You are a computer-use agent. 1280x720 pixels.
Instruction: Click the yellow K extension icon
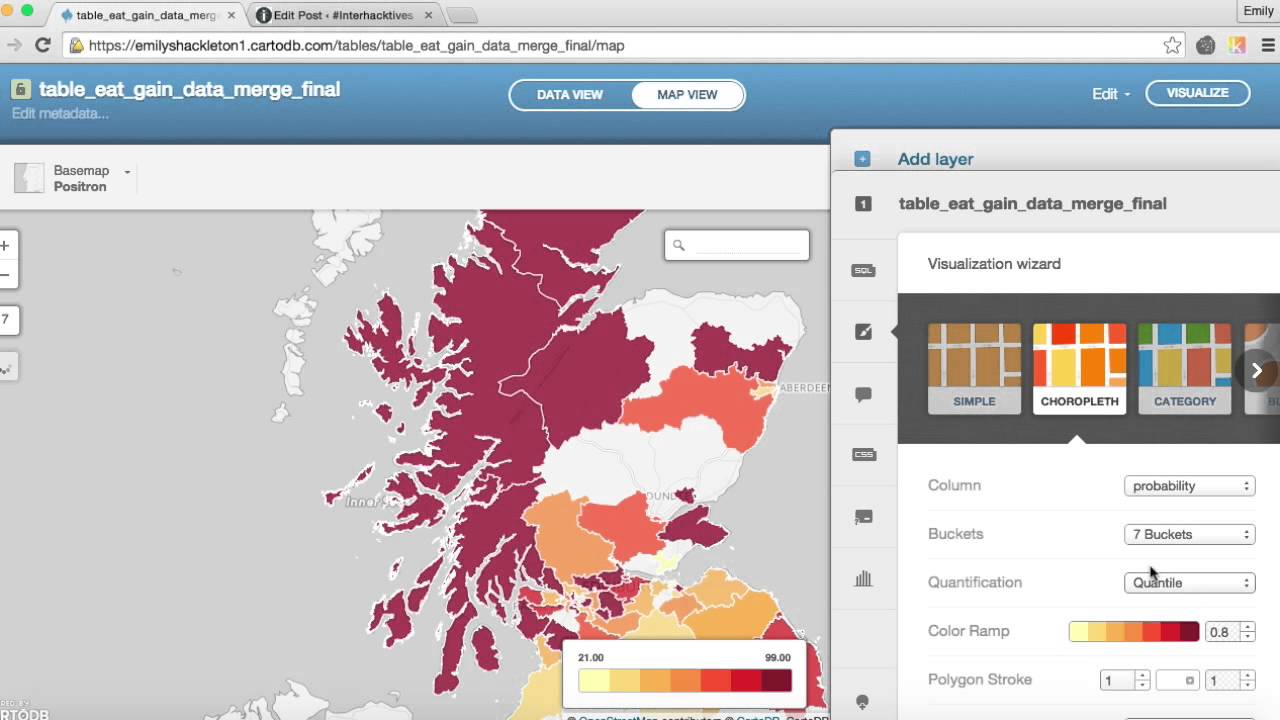[1238, 45]
